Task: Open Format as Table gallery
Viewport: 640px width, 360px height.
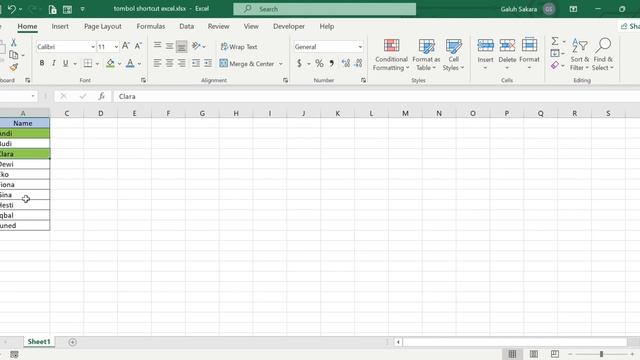Action: [426, 55]
